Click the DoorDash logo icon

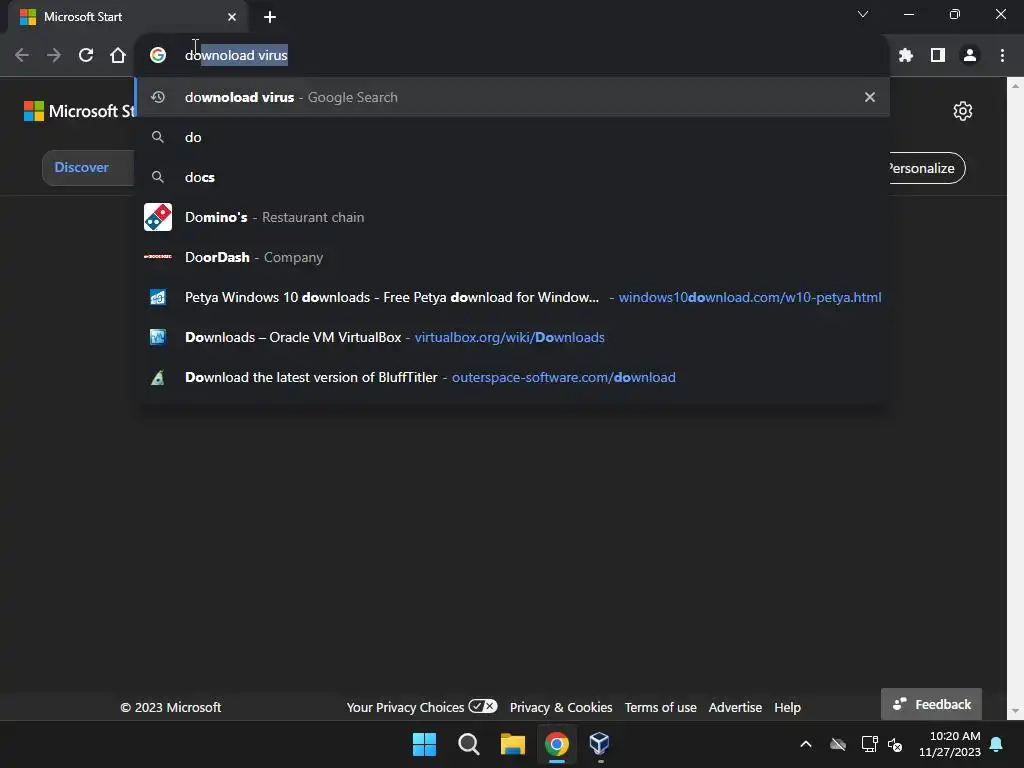[158, 257]
